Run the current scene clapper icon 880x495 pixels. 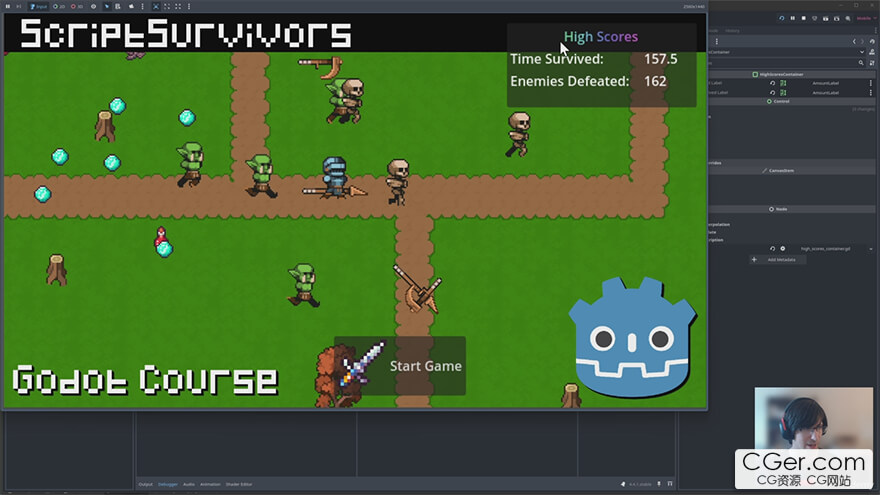(x=826, y=19)
